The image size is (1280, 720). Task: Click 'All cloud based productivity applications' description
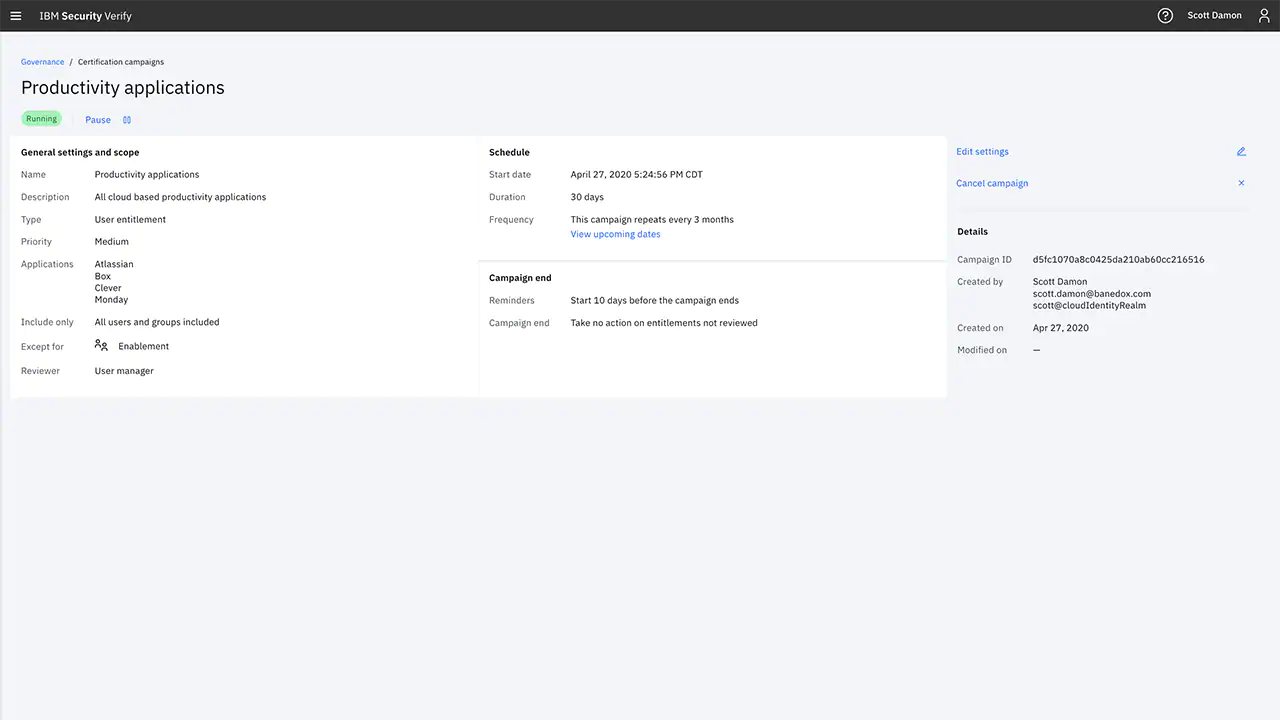coord(180,197)
